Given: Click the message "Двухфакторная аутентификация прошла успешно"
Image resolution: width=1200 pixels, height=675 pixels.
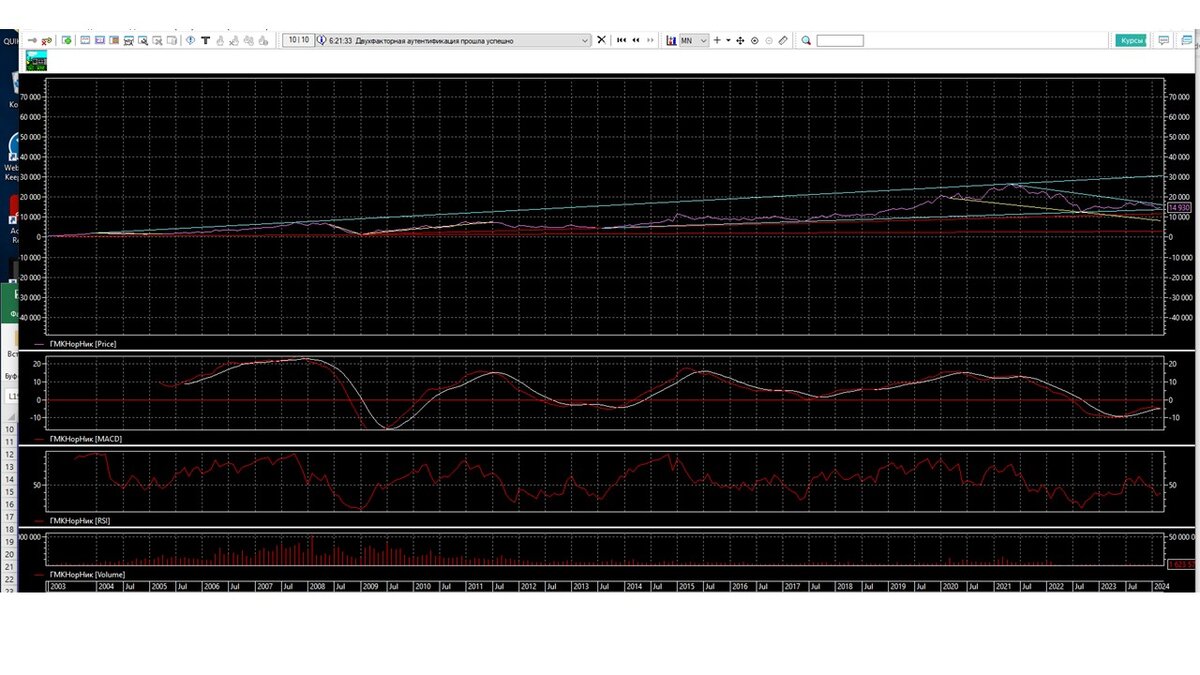Looking at the screenshot, I should point(435,40).
